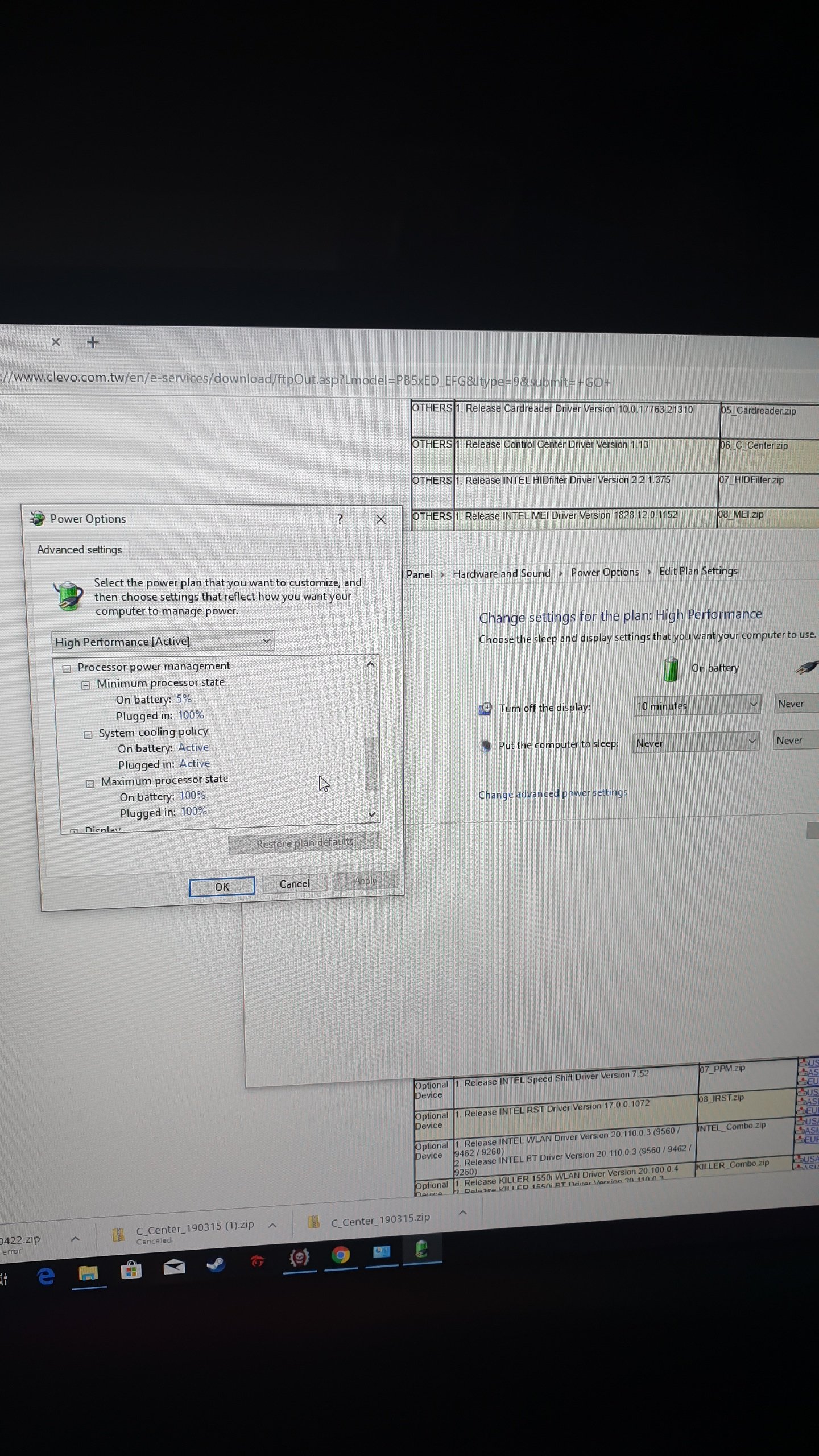Click the Apply button

click(365, 882)
